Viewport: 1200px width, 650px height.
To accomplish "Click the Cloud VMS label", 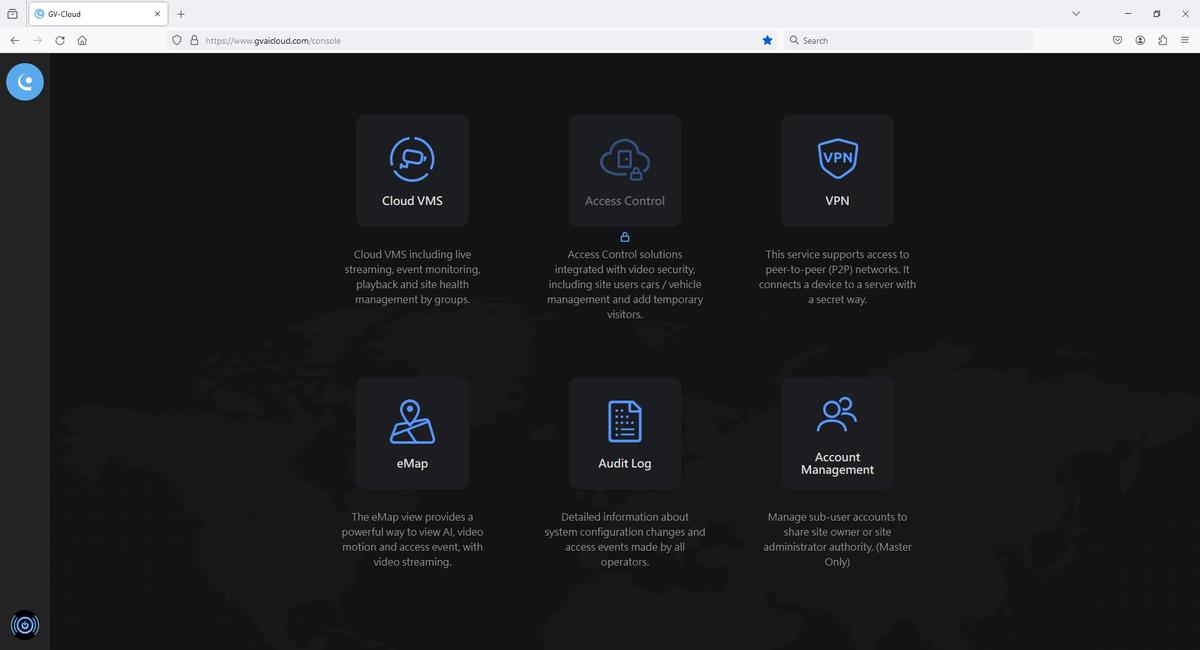I will 412,200.
